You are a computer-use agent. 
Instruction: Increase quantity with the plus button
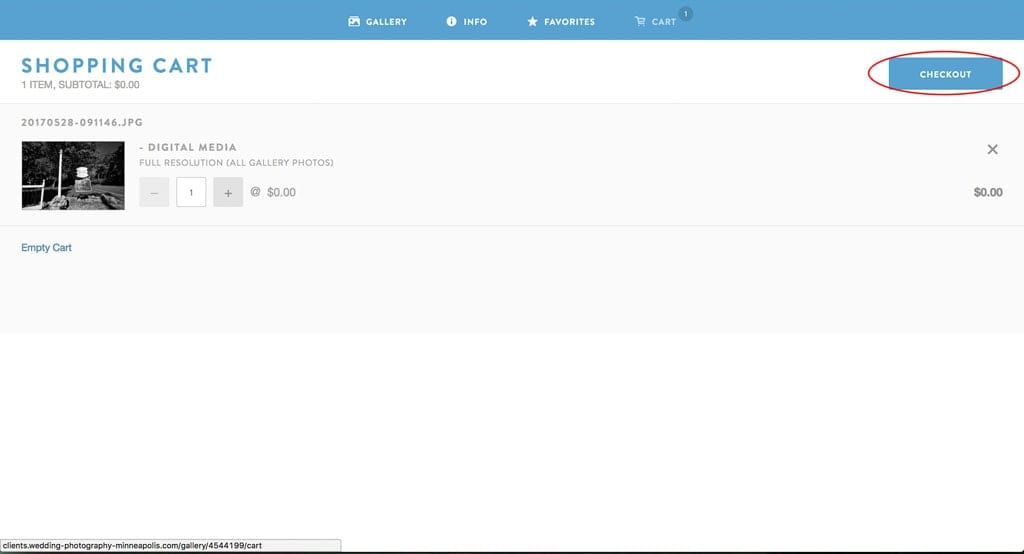tap(228, 192)
